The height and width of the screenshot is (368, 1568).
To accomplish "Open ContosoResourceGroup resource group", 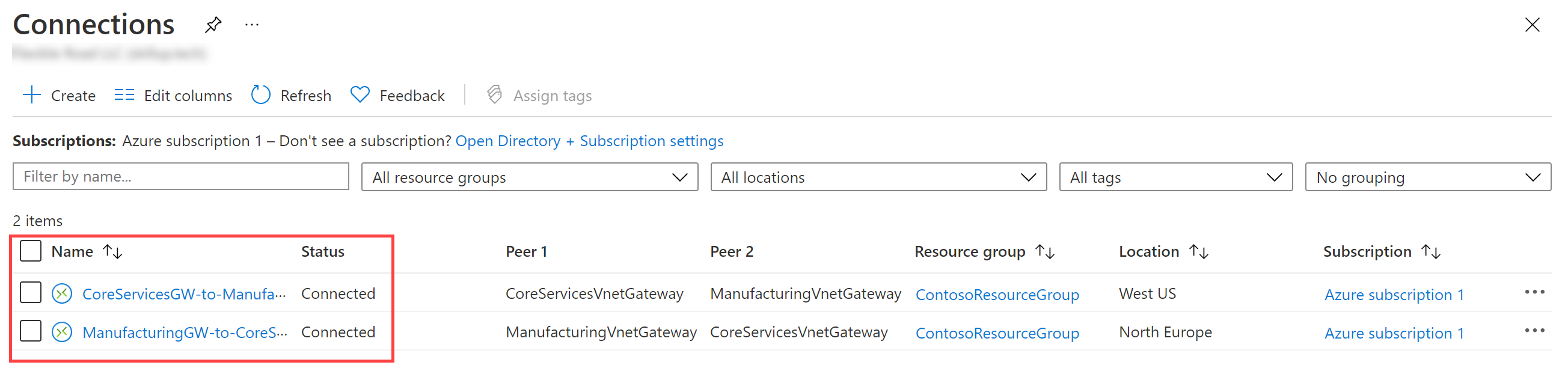I will [x=997, y=294].
